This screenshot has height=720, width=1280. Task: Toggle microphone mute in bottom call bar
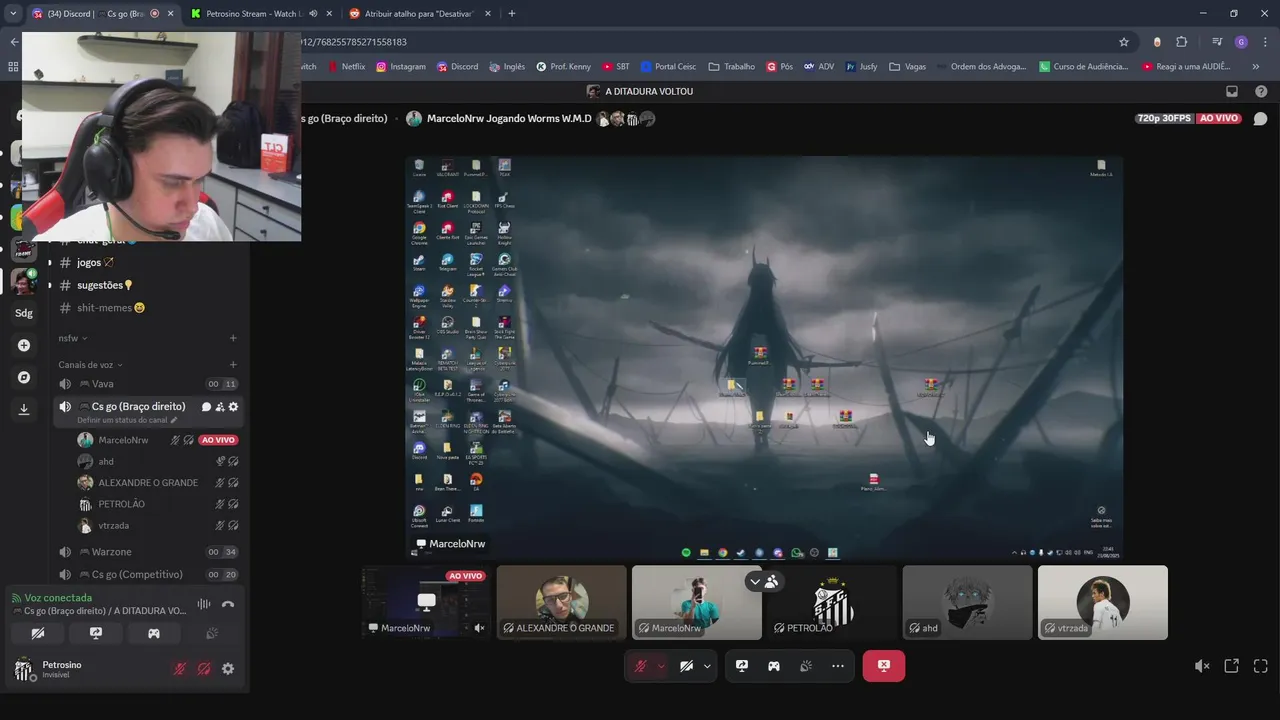pyautogui.click(x=641, y=666)
